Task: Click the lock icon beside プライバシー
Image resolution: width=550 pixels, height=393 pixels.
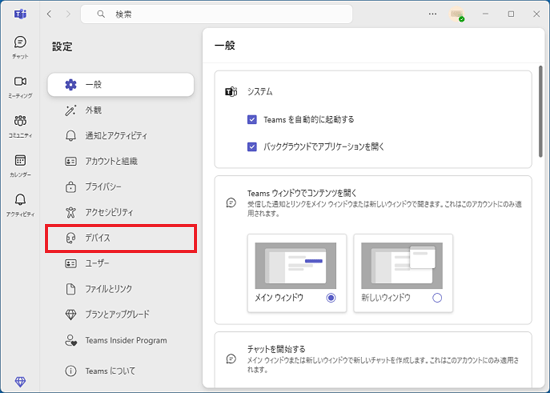Action: [x=71, y=187]
